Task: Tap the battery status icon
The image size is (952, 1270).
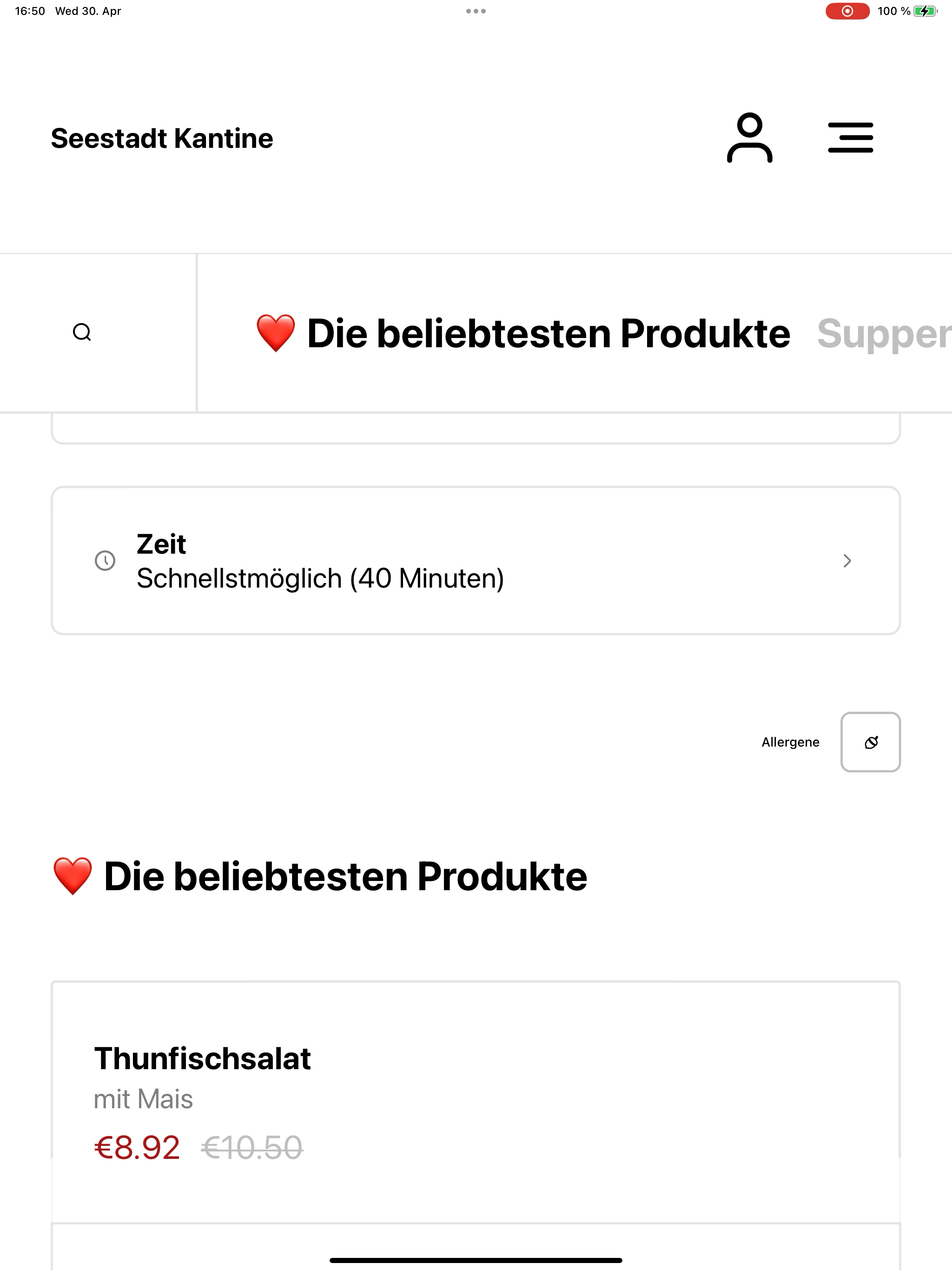Action: point(925,11)
